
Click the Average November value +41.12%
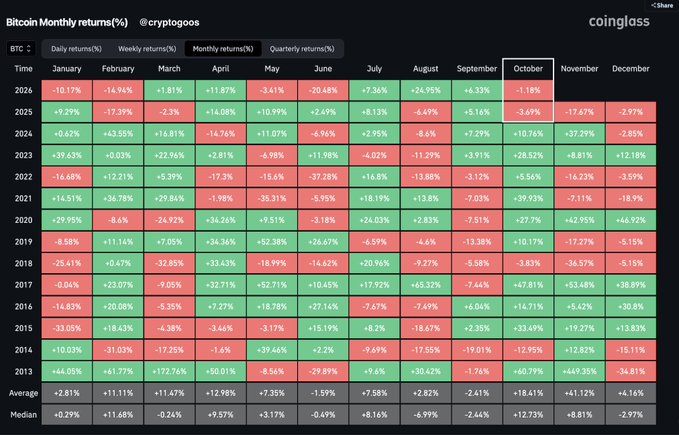pyautogui.click(x=579, y=393)
